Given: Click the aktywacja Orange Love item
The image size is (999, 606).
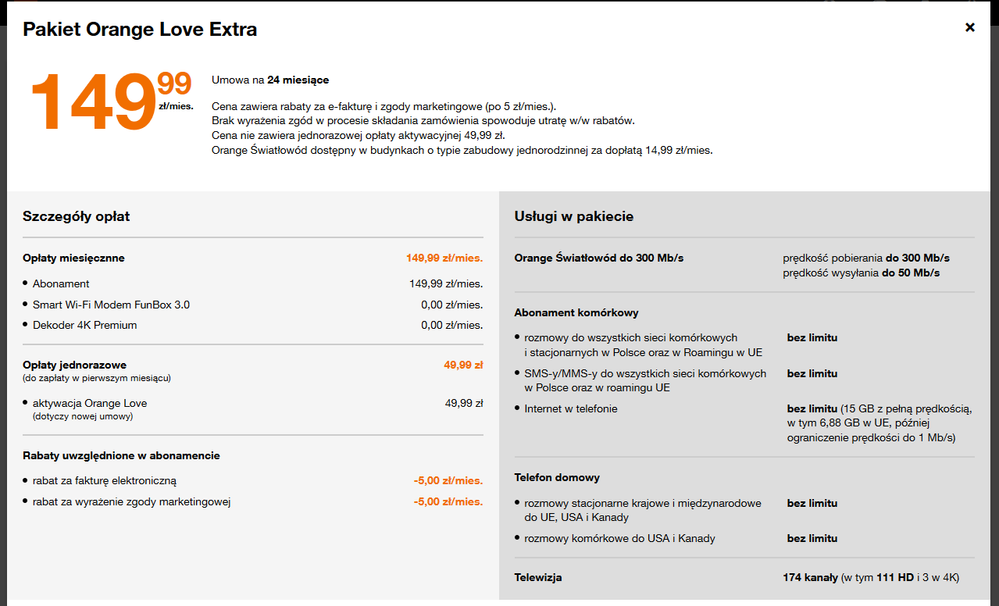Looking at the screenshot, I should pos(90,403).
